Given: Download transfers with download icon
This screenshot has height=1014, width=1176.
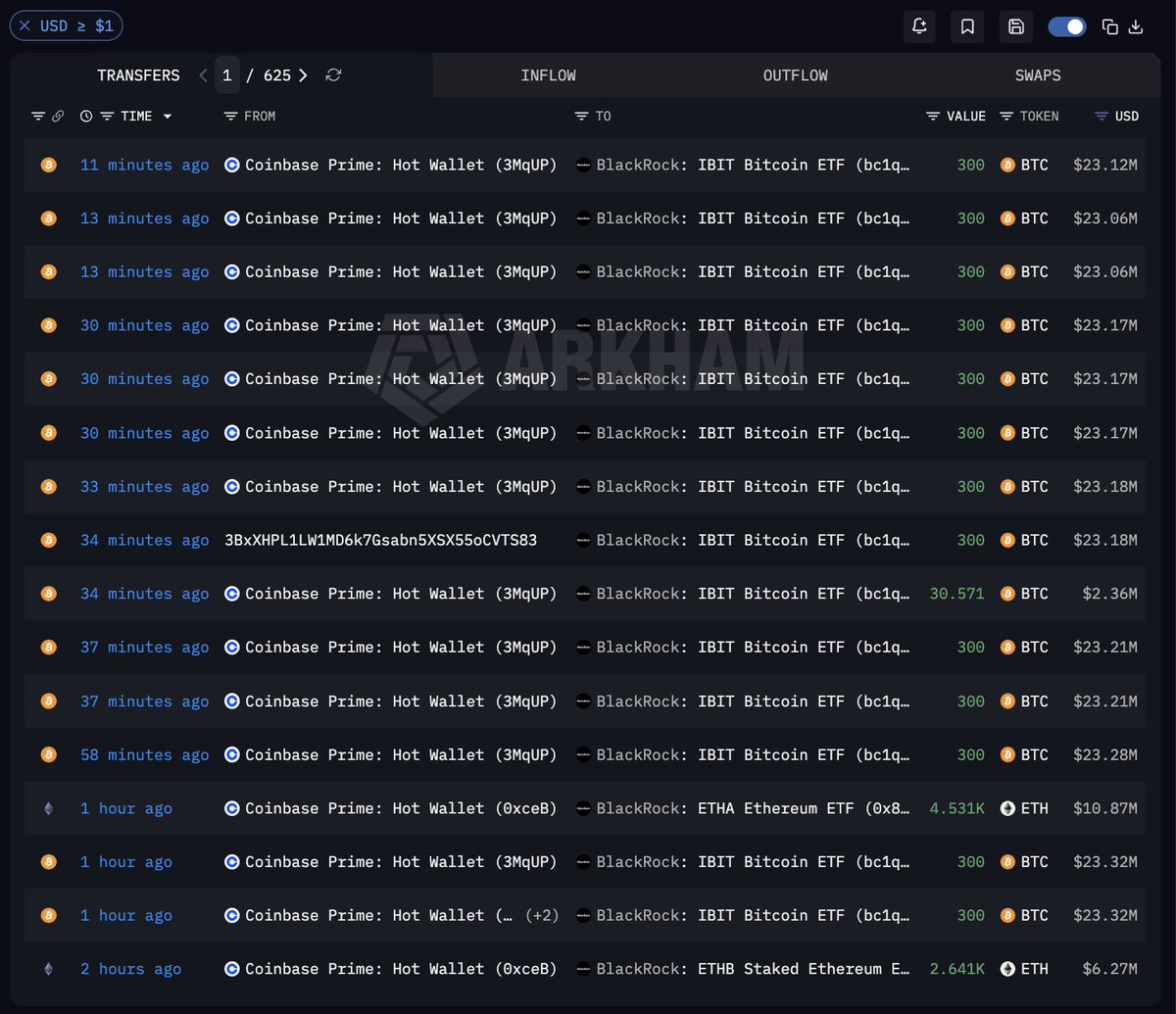Looking at the screenshot, I should (x=1136, y=26).
